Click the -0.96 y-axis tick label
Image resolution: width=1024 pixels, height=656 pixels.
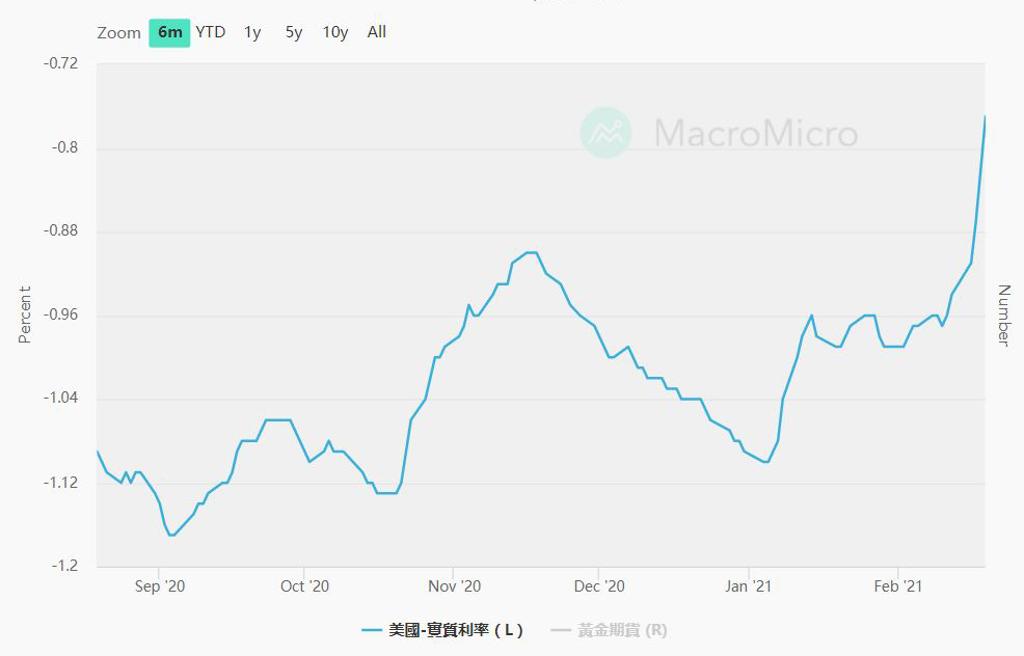61,315
